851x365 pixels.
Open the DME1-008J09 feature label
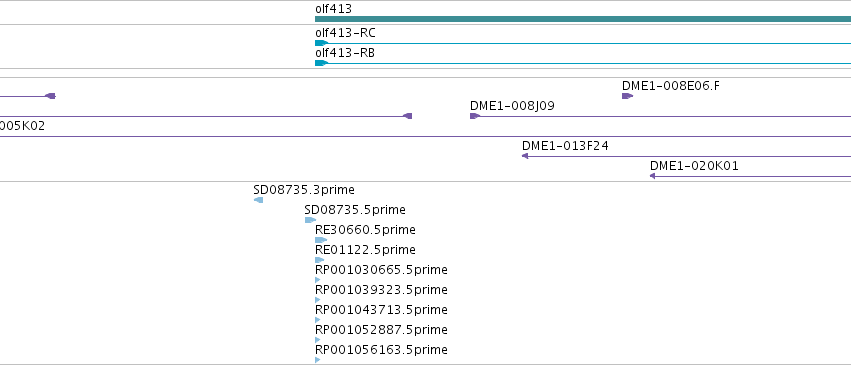(512, 106)
